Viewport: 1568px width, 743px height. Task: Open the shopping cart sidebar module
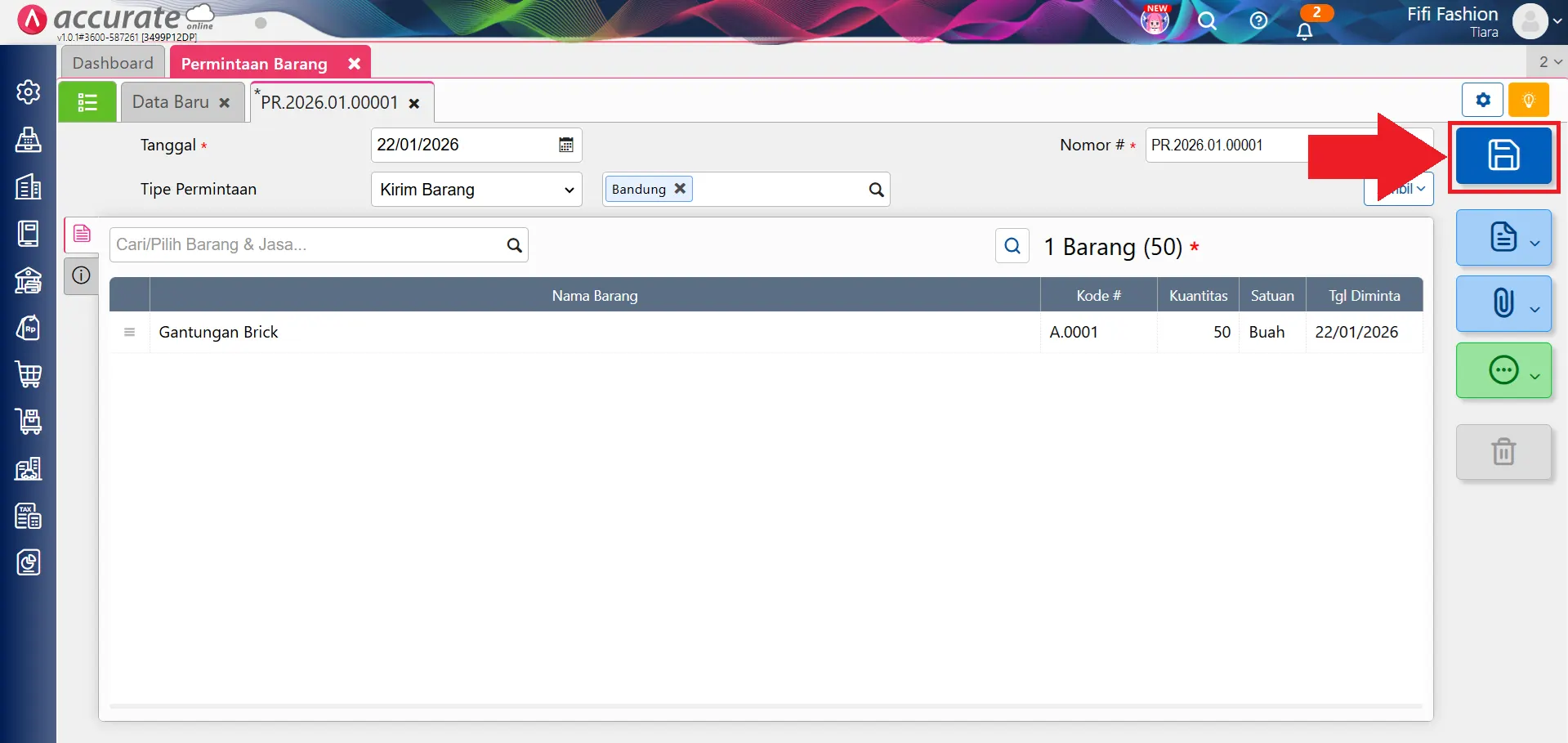29,374
